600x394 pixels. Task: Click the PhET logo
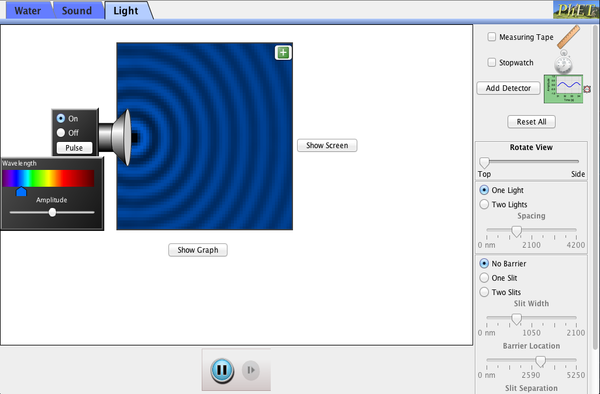click(x=576, y=10)
